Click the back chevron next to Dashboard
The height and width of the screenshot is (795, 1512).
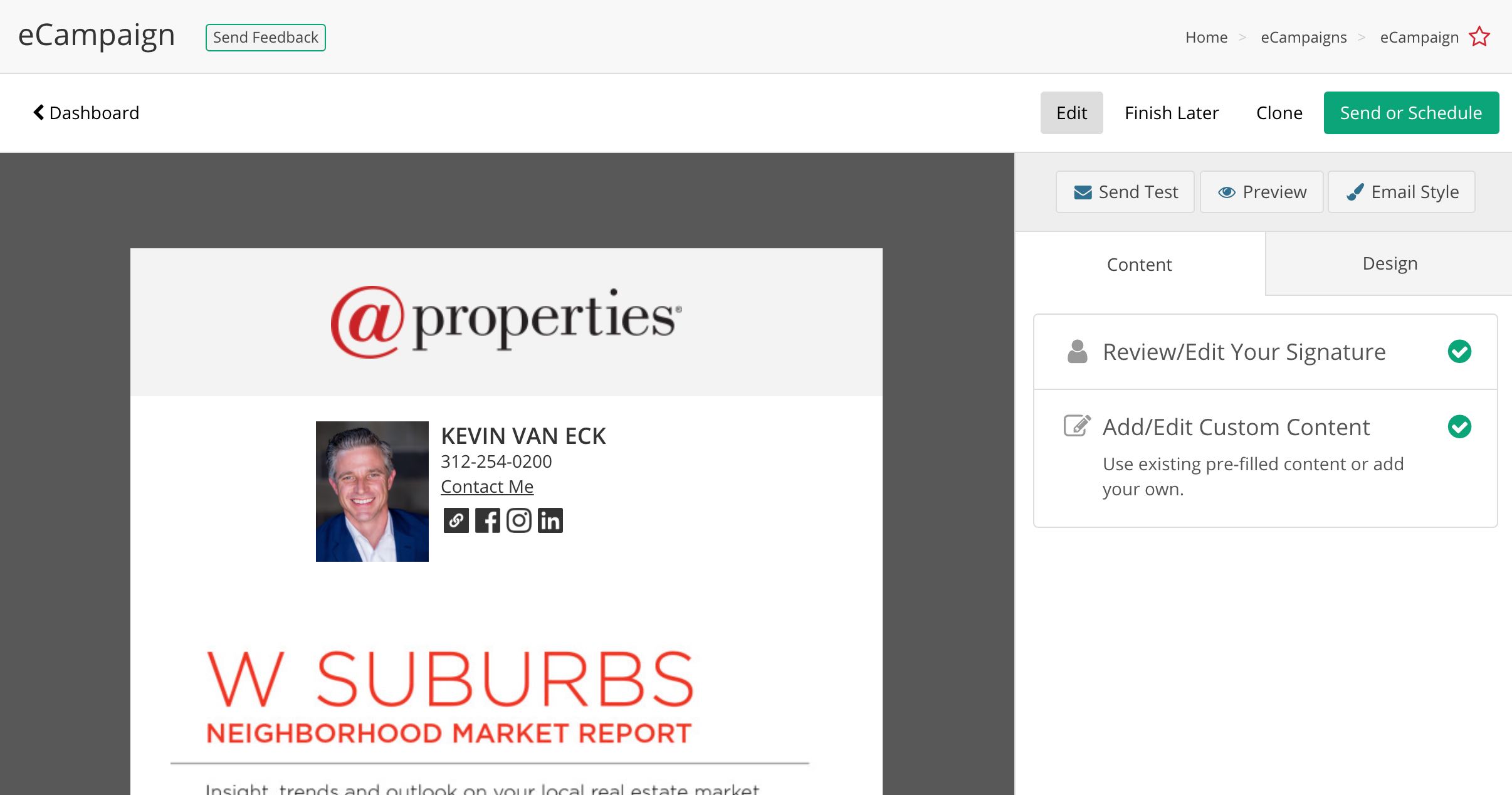(x=39, y=112)
